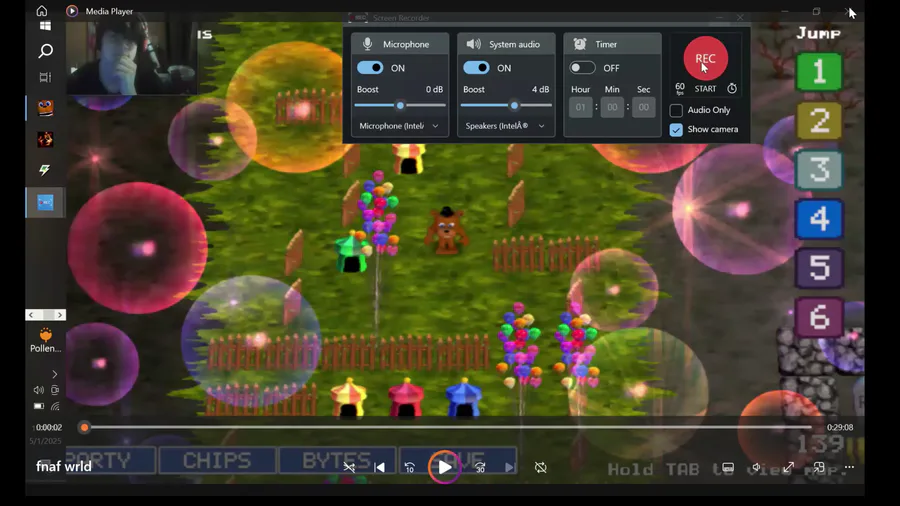
Task: Open the BYTES menu in the game
Action: (x=337, y=460)
